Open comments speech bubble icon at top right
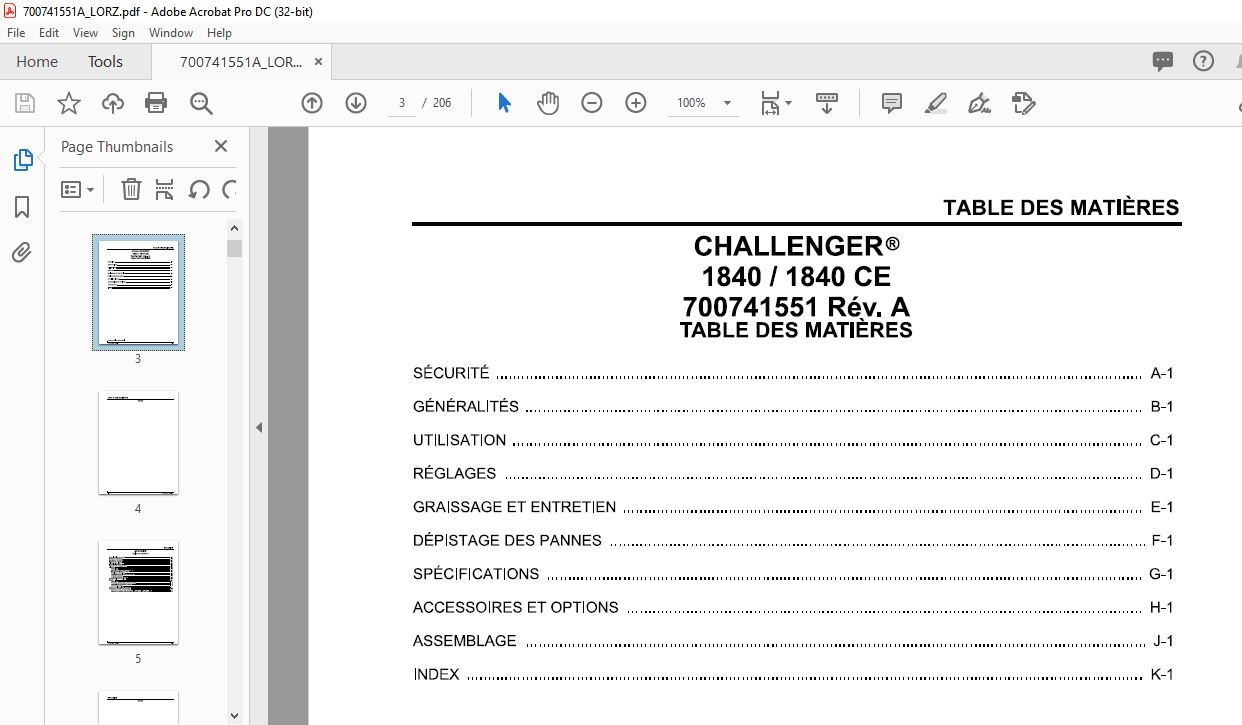 [1163, 61]
